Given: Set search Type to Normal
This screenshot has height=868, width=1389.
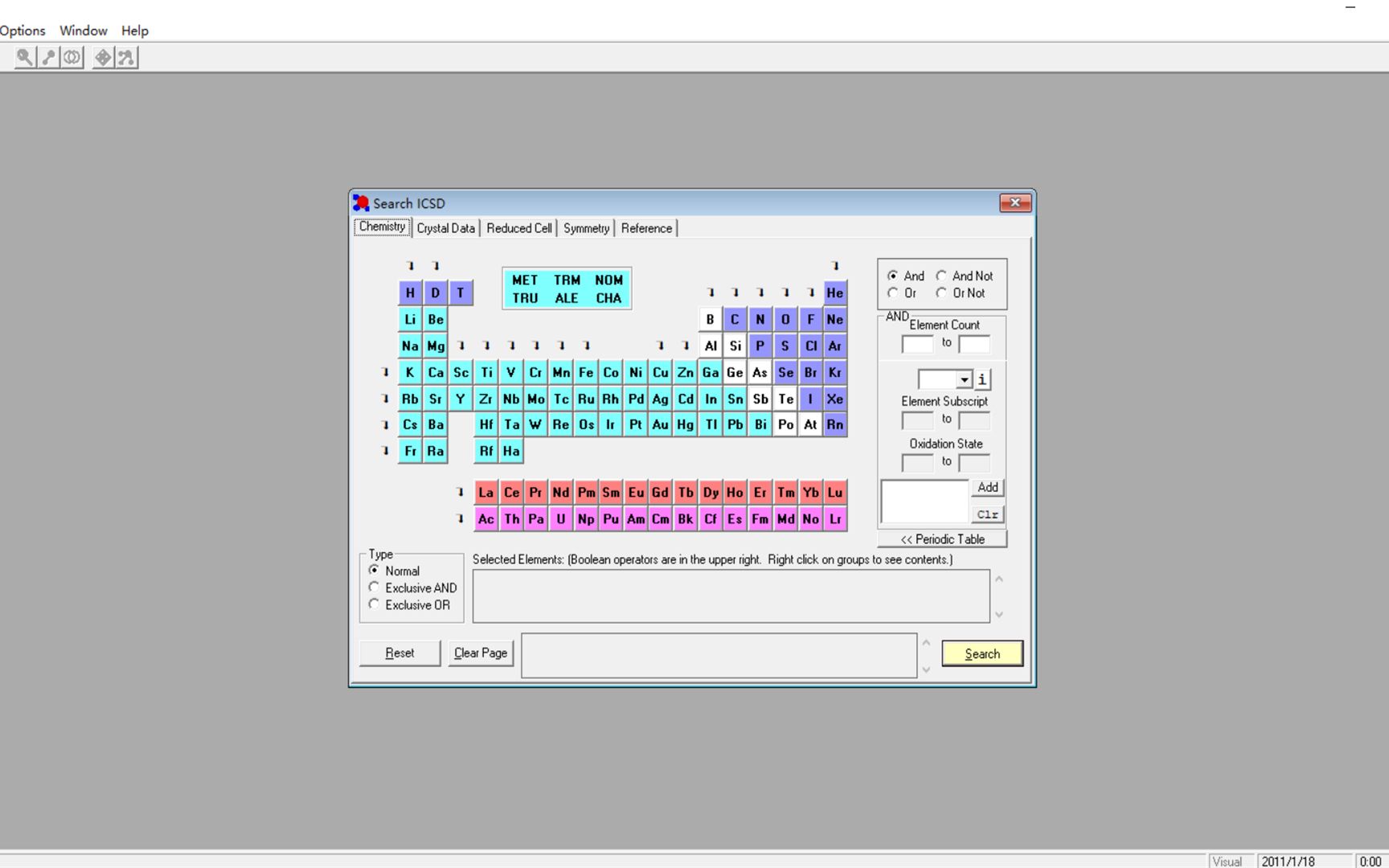Looking at the screenshot, I should [395, 571].
